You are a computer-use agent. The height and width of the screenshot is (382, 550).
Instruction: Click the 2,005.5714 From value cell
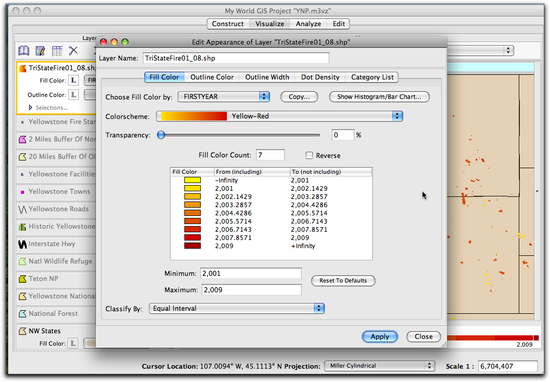tap(233, 221)
